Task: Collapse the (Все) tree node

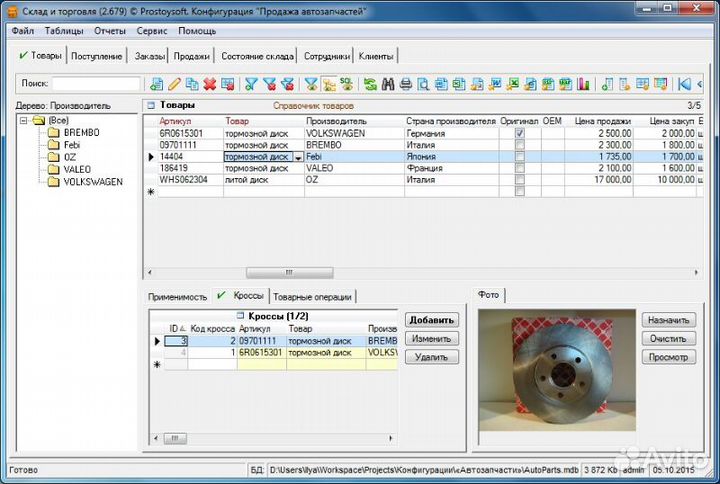Action: coord(23,120)
